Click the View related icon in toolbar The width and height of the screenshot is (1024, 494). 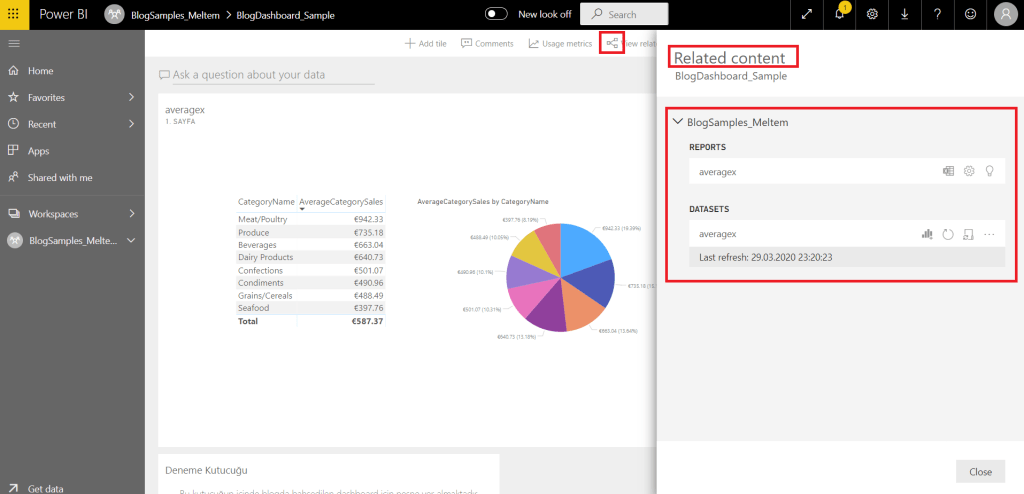pos(612,43)
